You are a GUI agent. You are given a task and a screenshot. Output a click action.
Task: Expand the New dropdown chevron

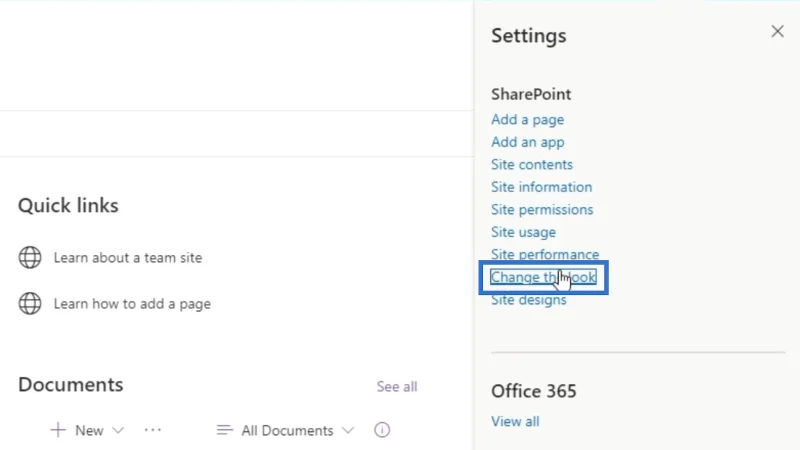118,431
